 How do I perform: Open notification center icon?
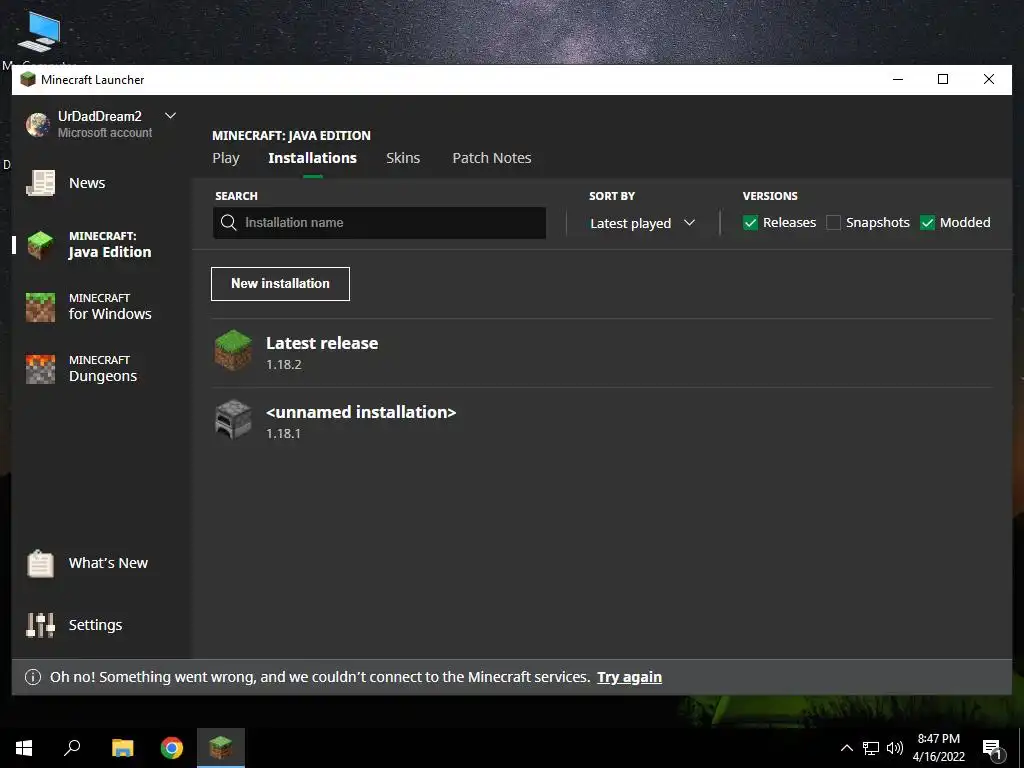pos(992,750)
